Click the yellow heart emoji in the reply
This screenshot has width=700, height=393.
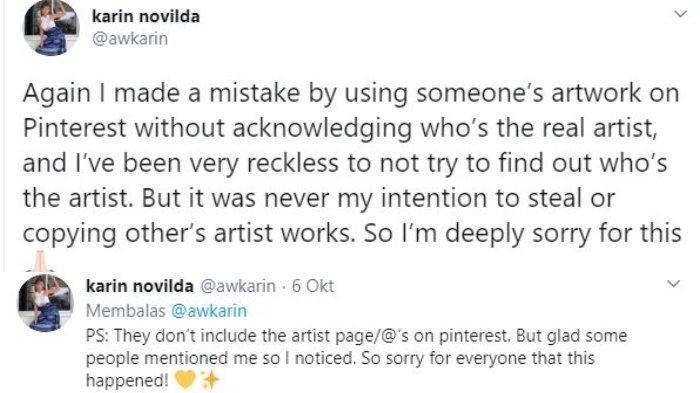[x=185, y=380]
